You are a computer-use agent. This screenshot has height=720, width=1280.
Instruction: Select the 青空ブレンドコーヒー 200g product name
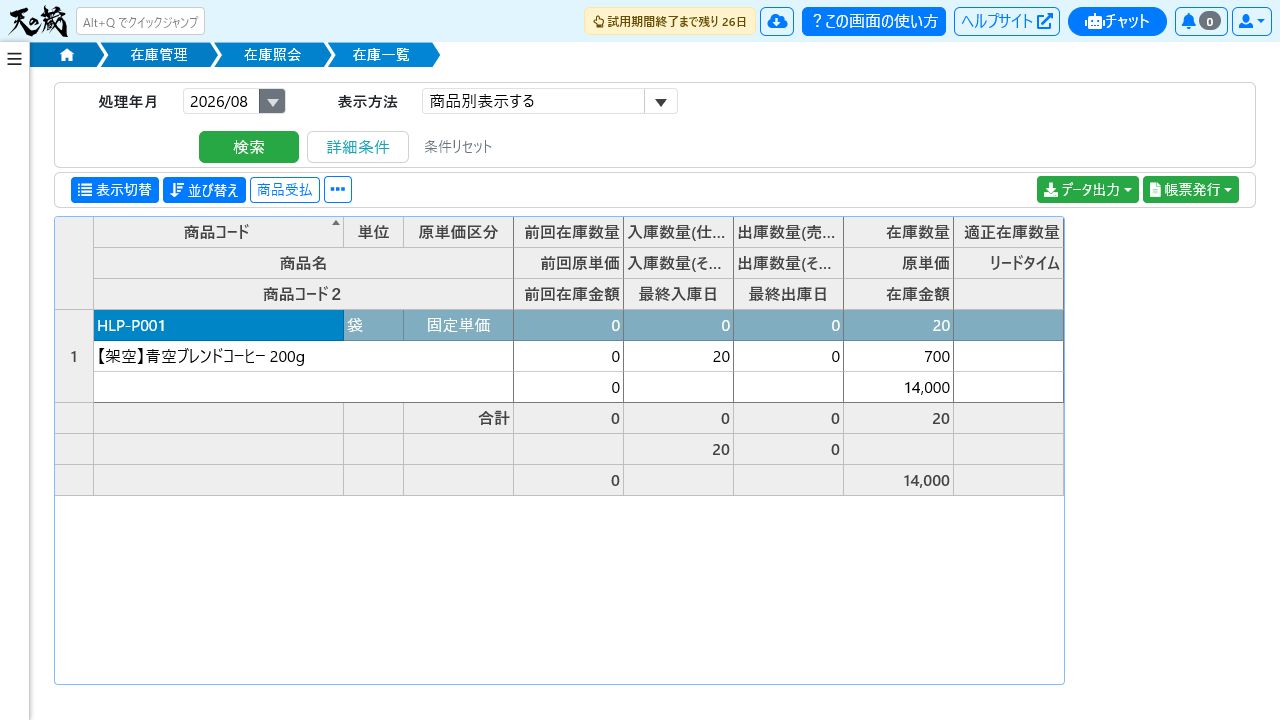click(x=303, y=356)
